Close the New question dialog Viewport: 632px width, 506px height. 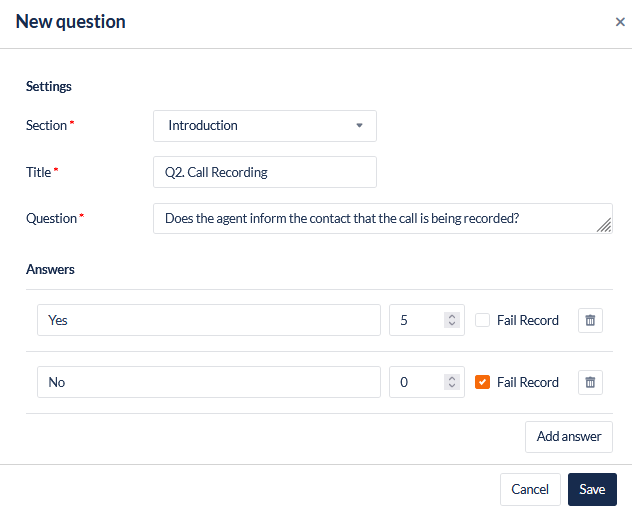(620, 22)
